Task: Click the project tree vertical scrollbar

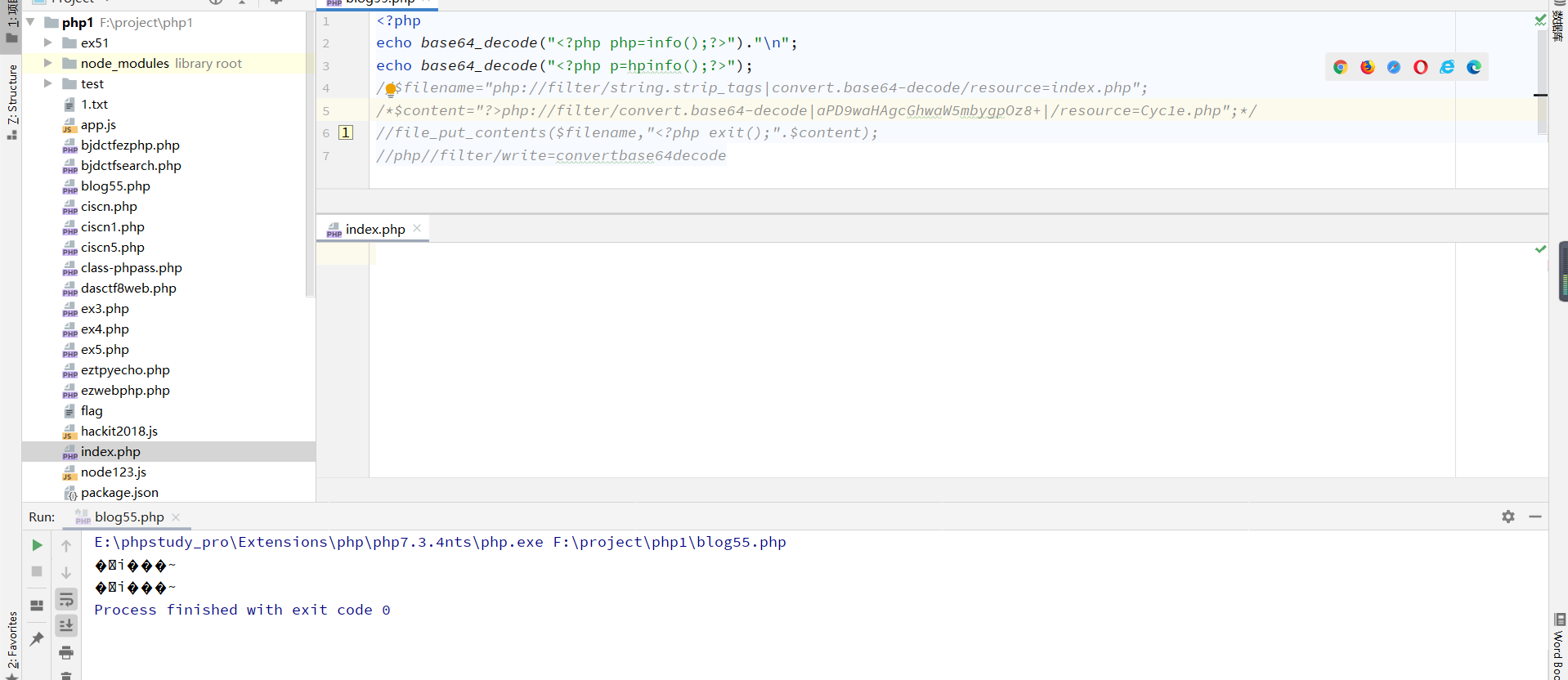Action: pyautogui.click(x=310, y=154)
